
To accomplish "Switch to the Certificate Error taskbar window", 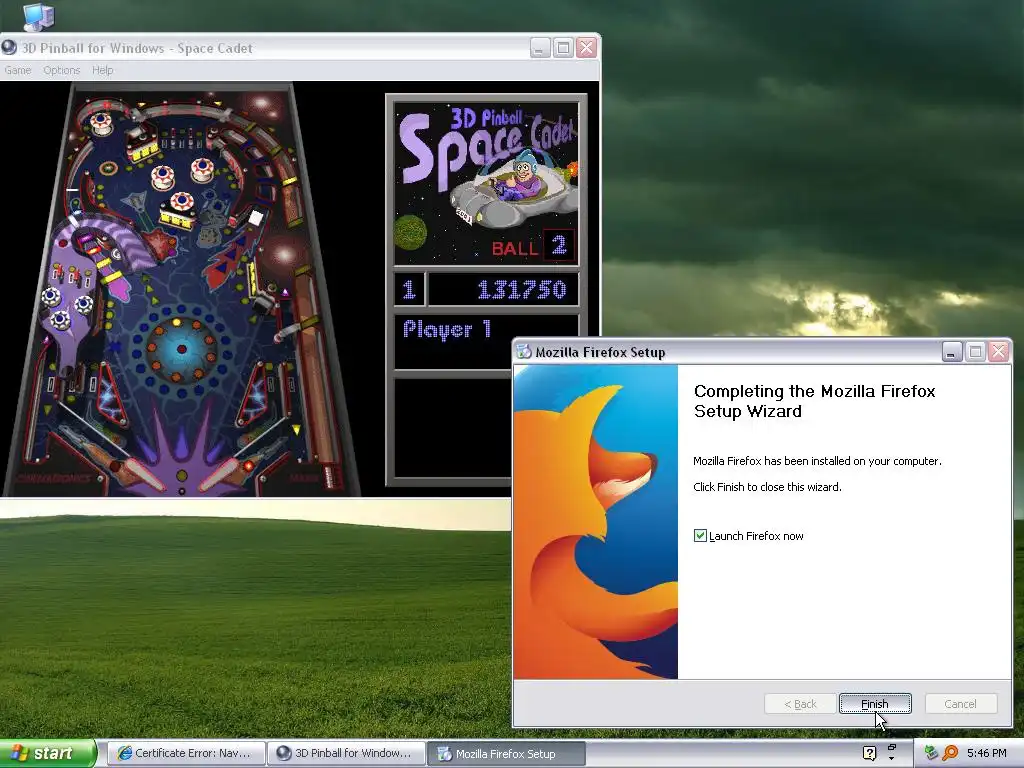I will coord(185,753).
